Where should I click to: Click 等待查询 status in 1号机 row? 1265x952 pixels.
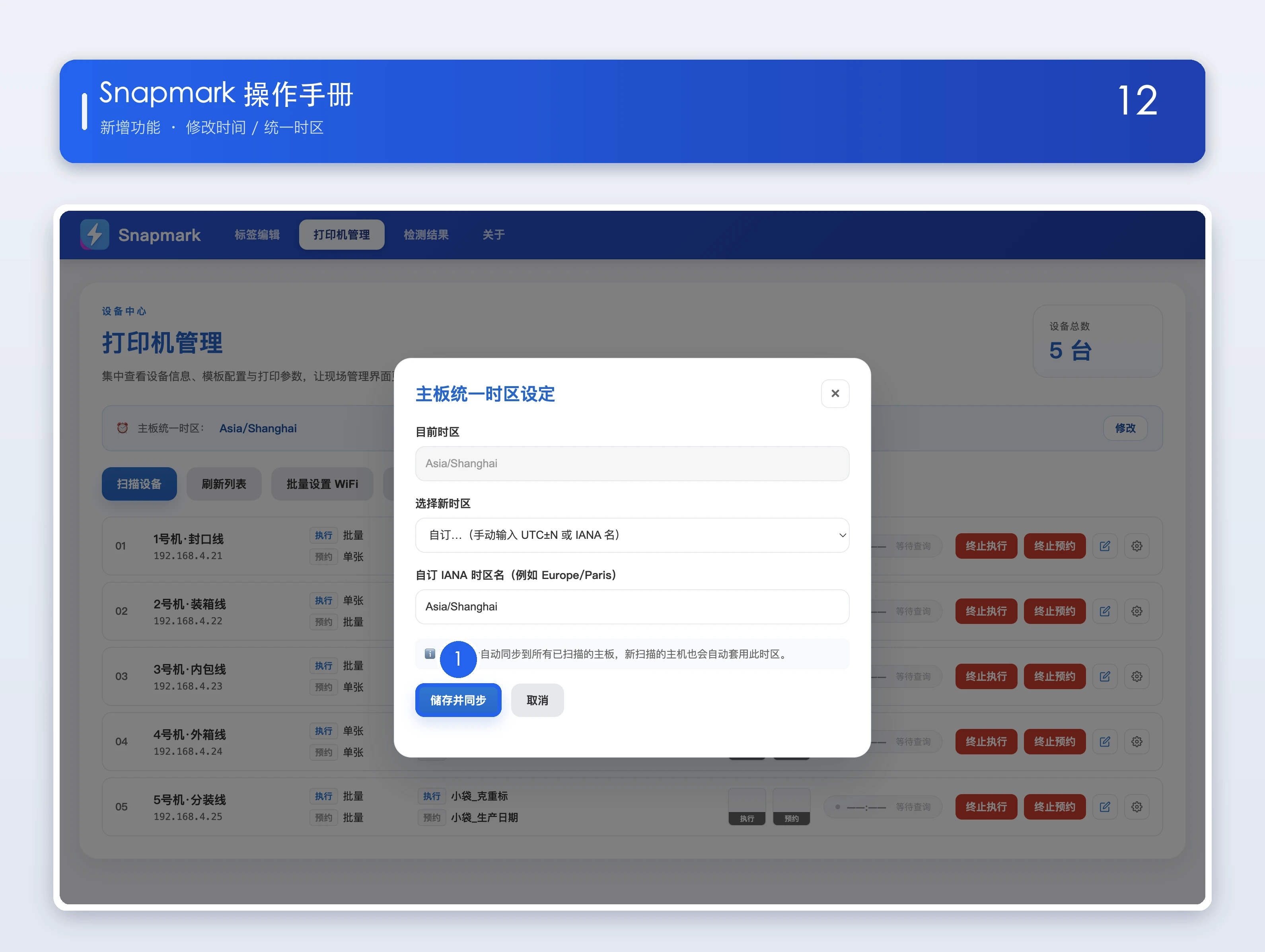(913, 546)
